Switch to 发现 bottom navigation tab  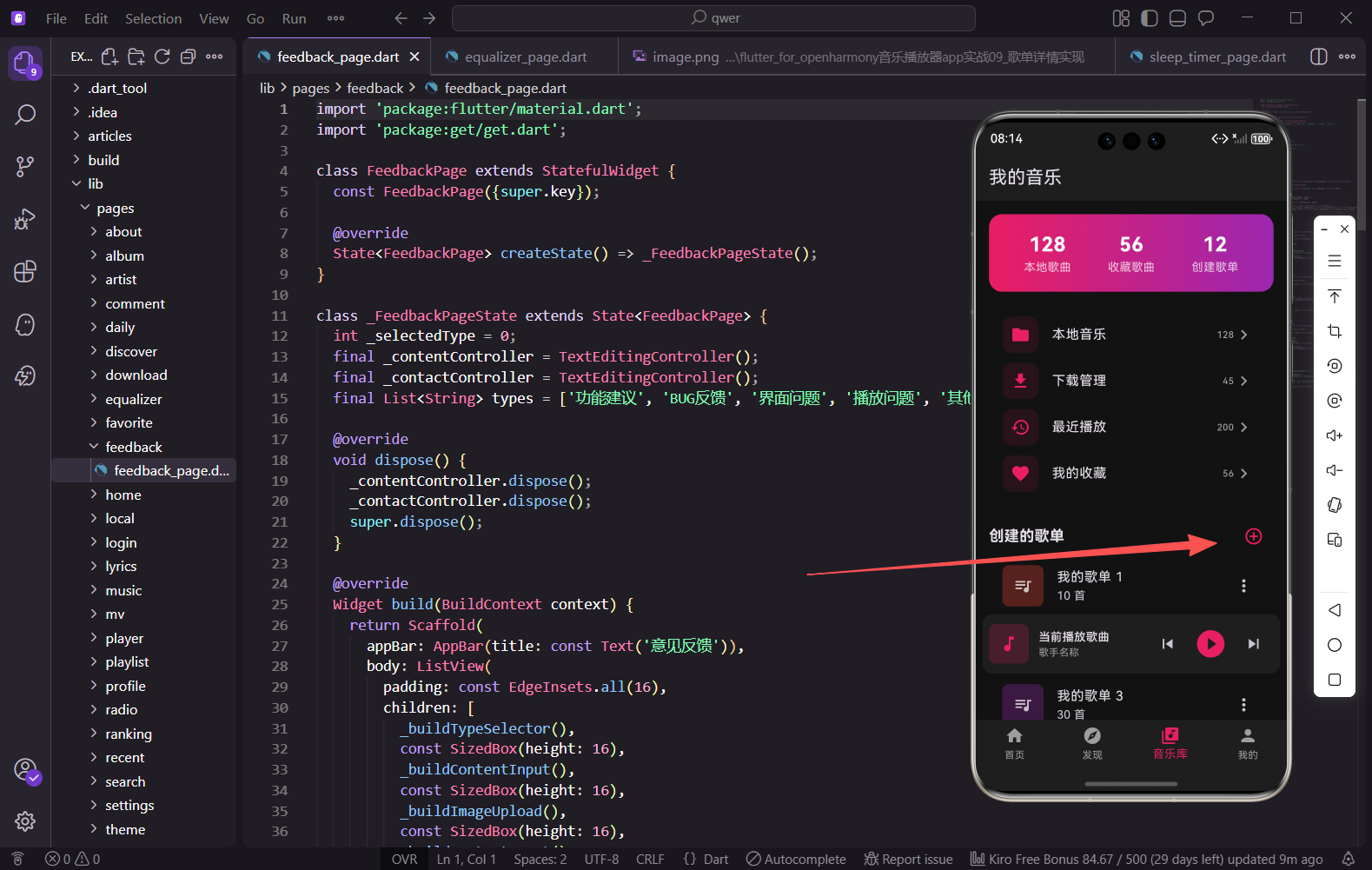click(x=1092, y=744)
